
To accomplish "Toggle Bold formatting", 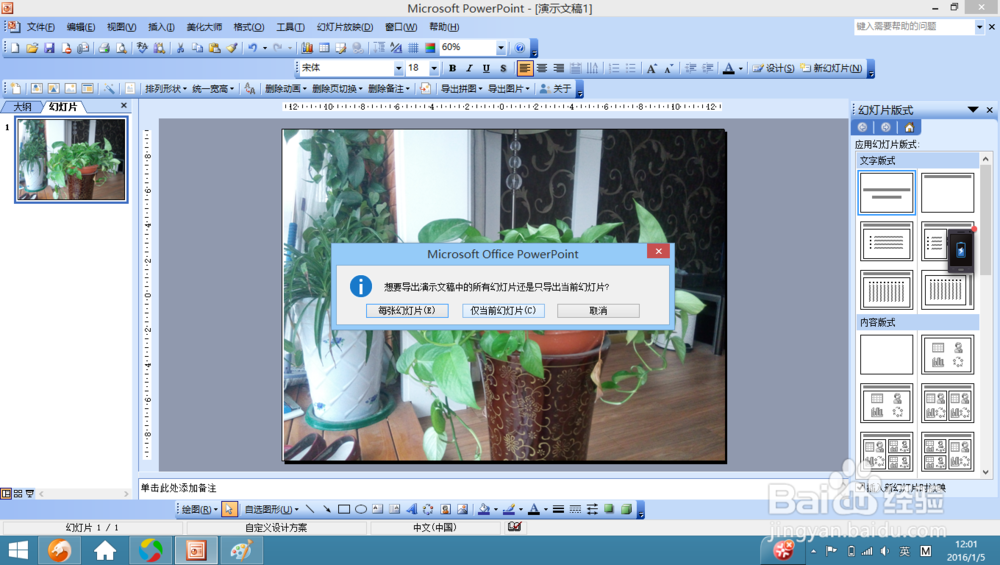I will pos(452,68).
